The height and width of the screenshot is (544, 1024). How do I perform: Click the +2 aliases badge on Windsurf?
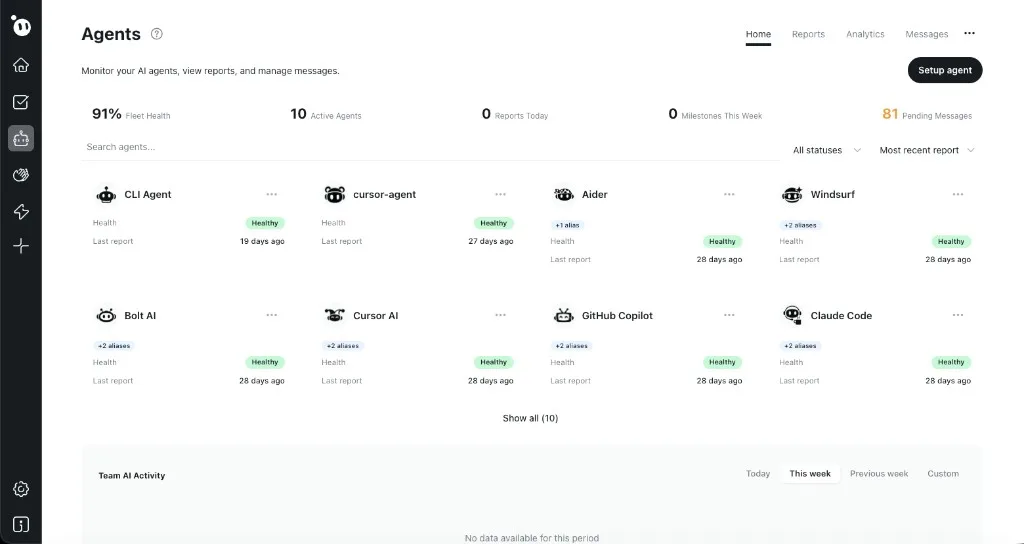(800, 225)
